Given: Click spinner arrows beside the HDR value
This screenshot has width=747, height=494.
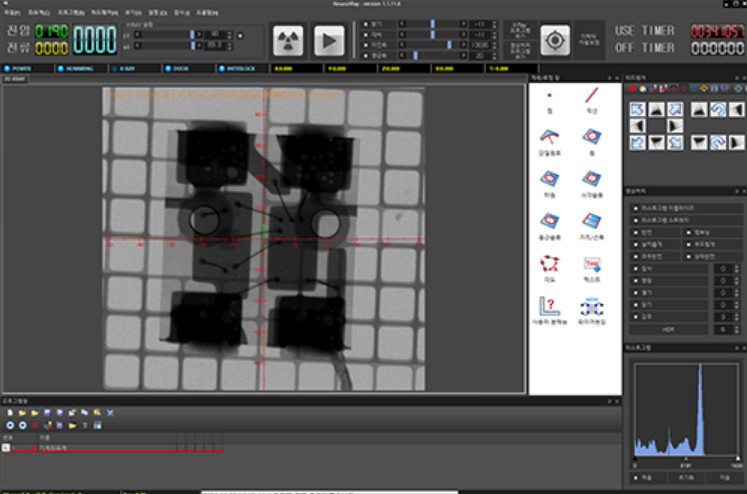Looking at the screenshot, I should (x=735, y=328).
